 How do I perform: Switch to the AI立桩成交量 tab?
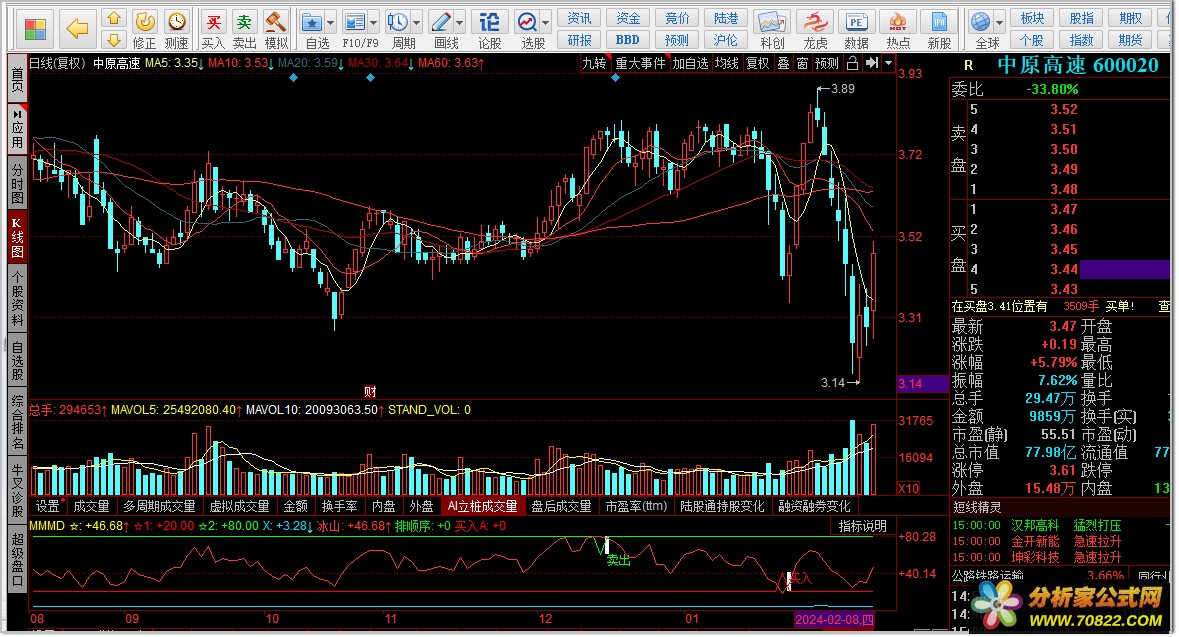click(482, 506)
